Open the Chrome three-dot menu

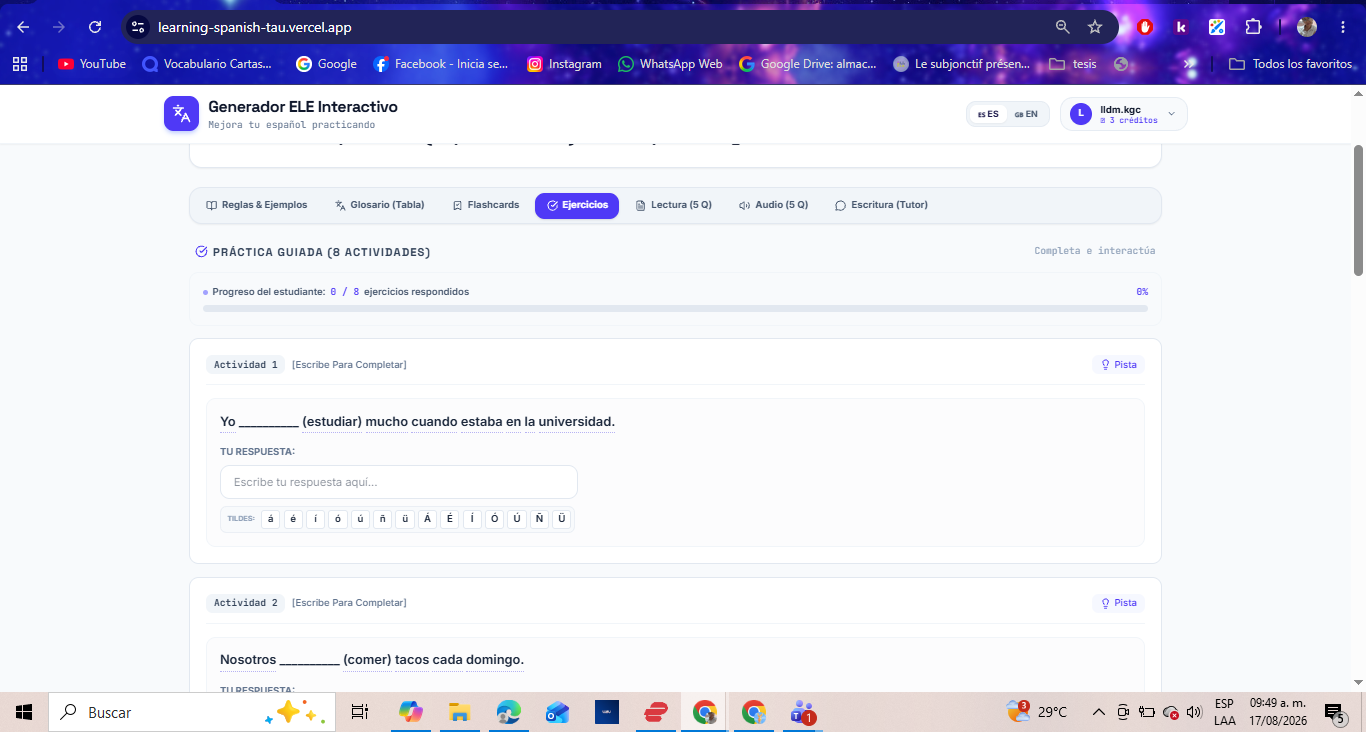(1343, 27)
